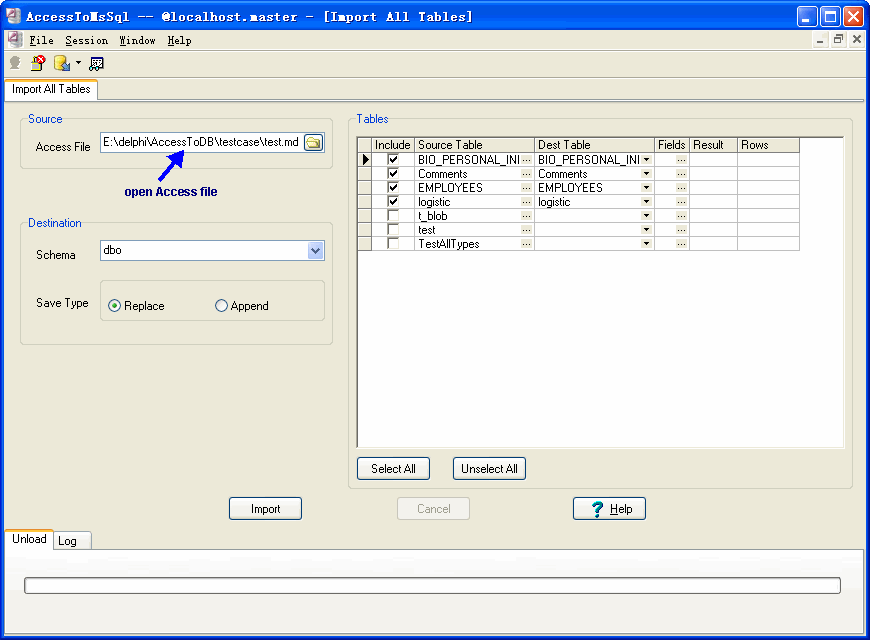Uncheck Include for logistic table

[x=393, y=201]
